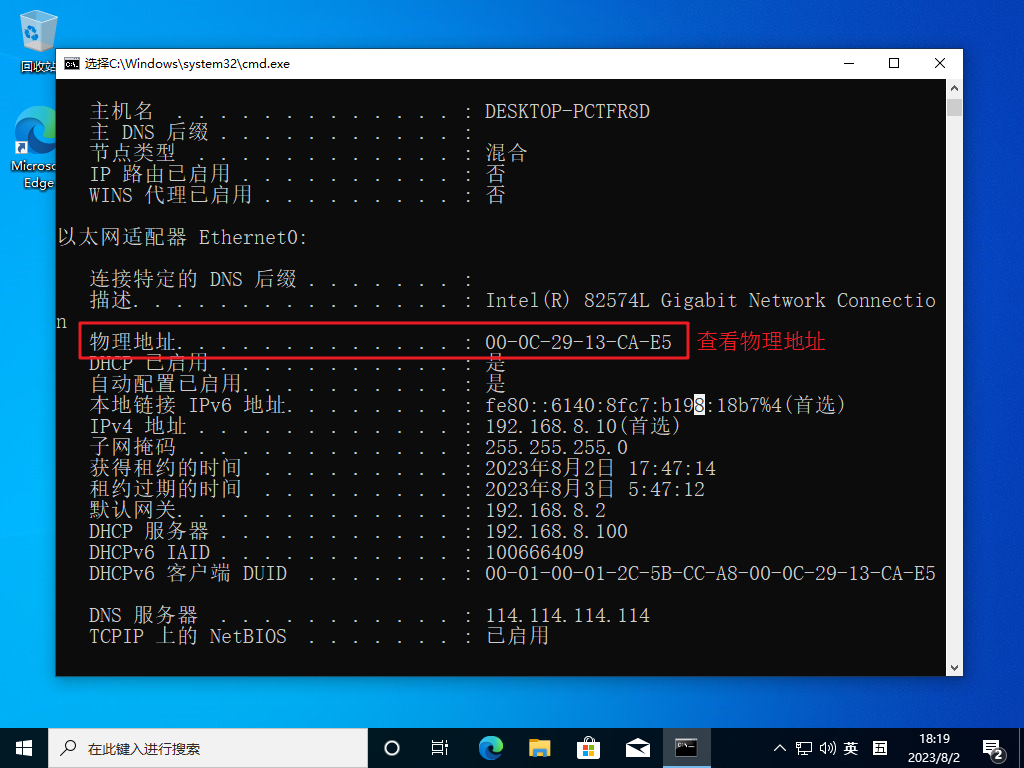Open the notification center icon
Image resolution: width=1024 pixels, height=768 pixels.
click(x=994, y=750)
